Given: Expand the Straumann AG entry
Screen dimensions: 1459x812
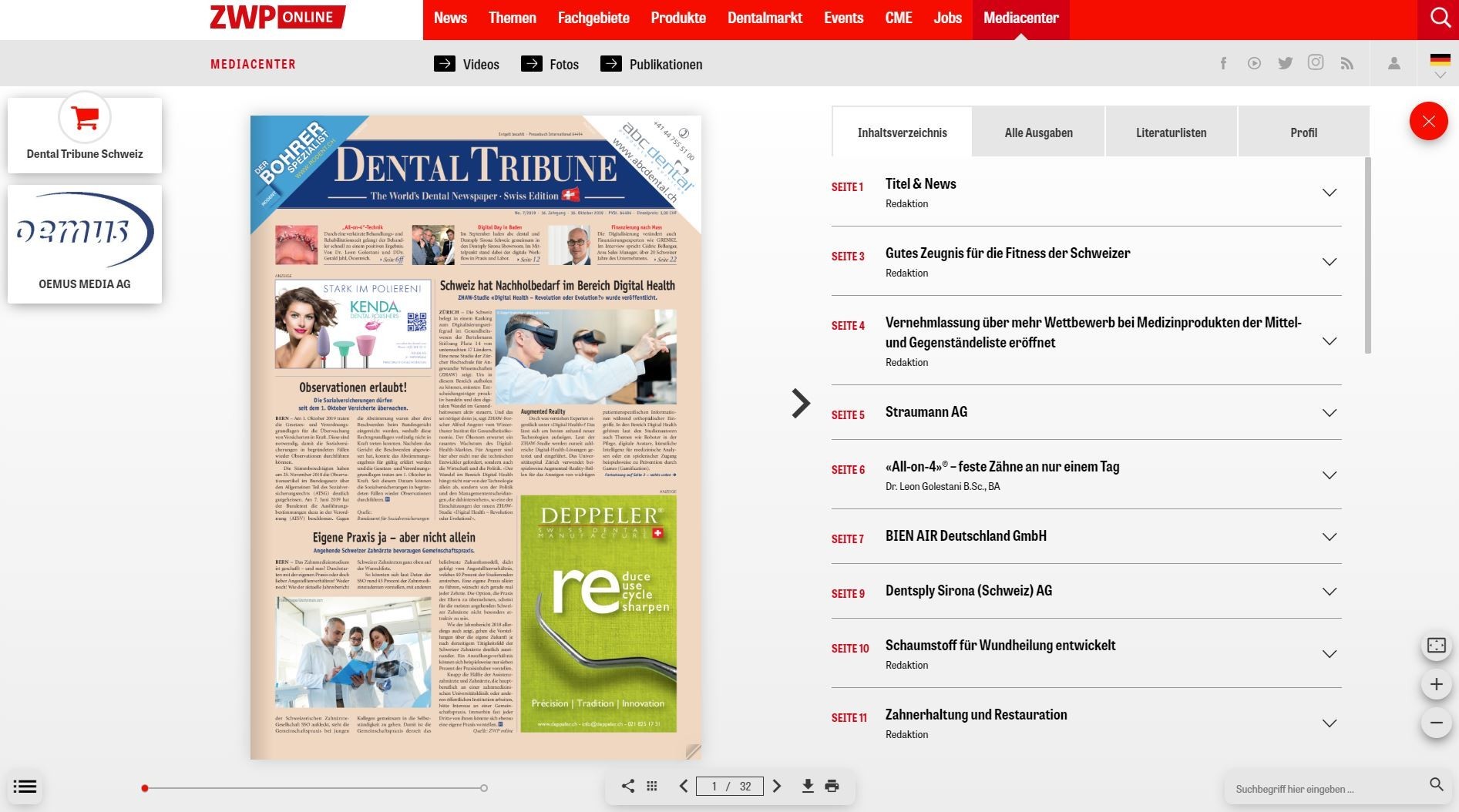Looking at the screenshot, I should (1329, 413).
